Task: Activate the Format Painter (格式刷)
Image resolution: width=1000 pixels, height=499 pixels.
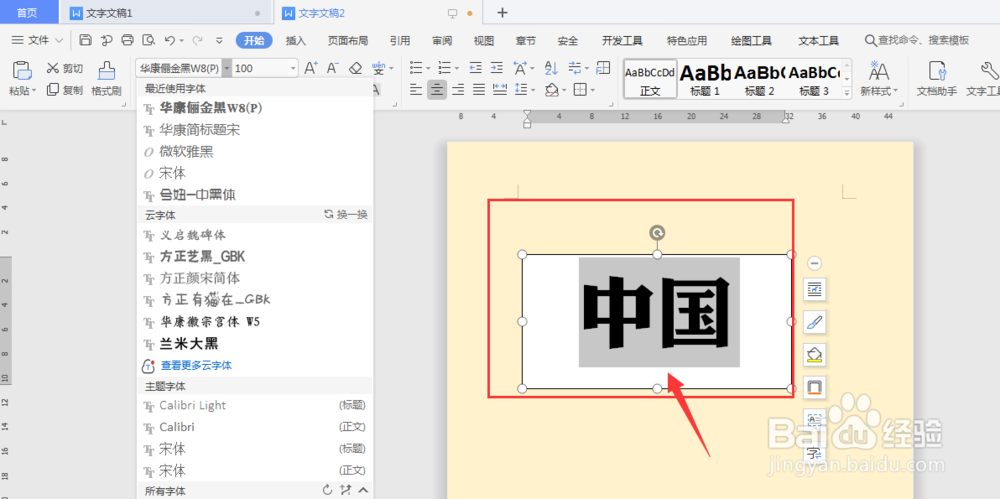Action: coord(106,78)
